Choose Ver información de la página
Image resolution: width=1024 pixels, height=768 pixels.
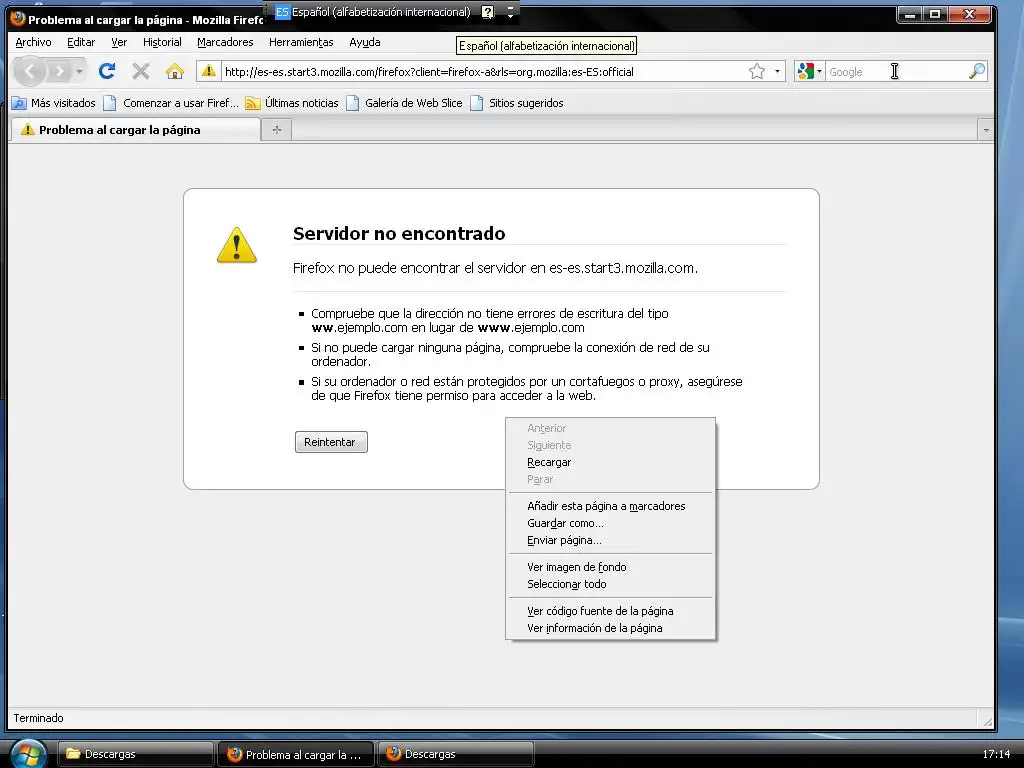[x=611, y=628]
